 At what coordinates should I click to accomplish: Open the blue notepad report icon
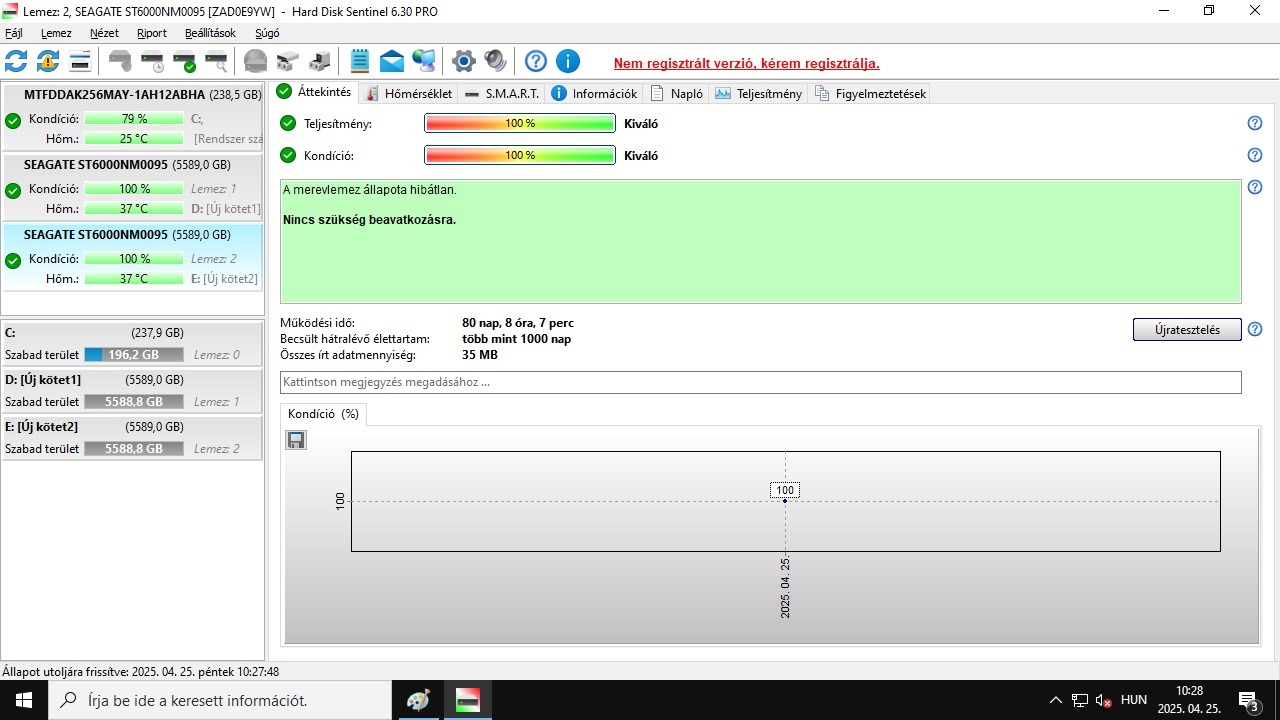tap(360, 61)
